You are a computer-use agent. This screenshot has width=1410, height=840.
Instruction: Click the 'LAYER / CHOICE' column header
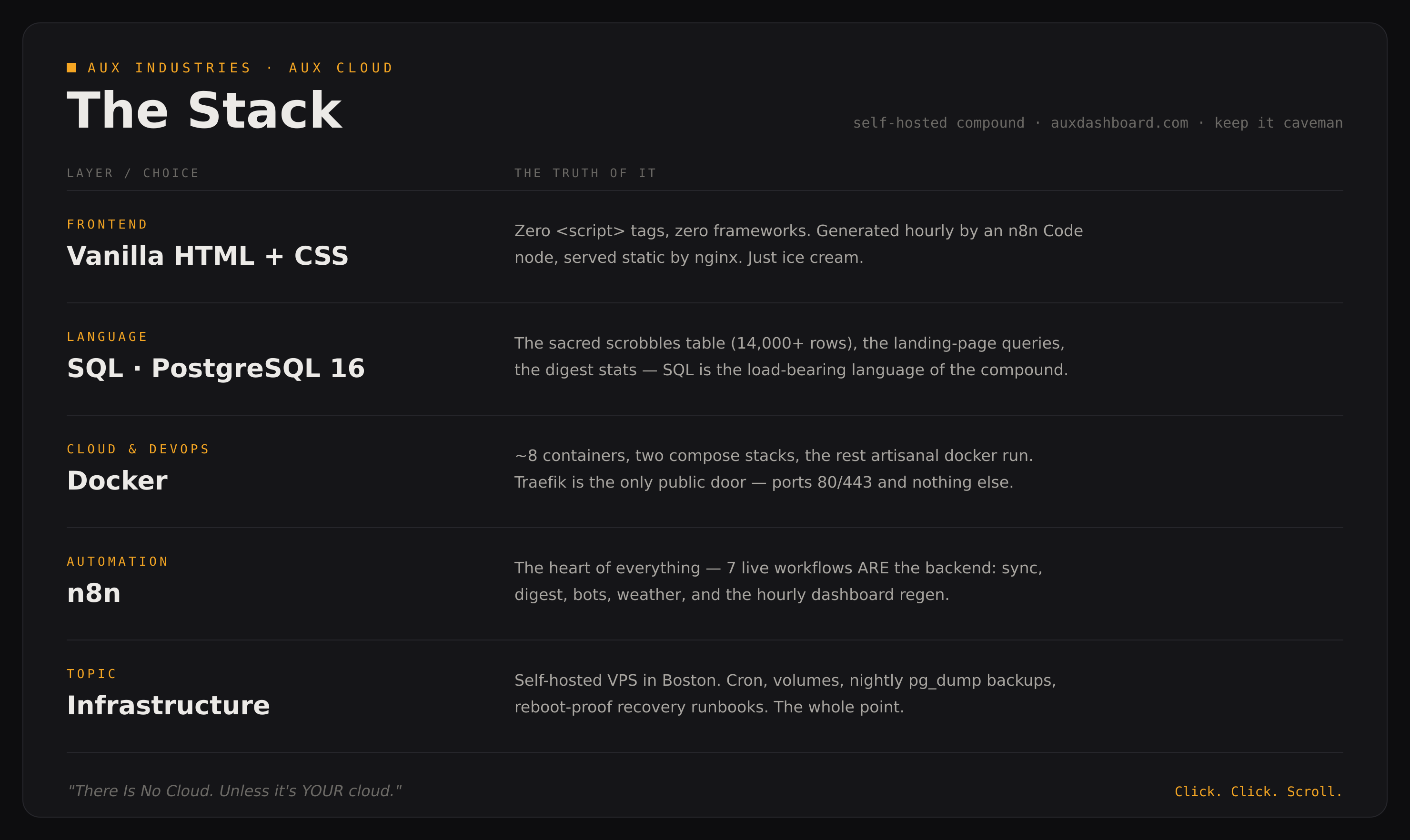tap(133, 173)
